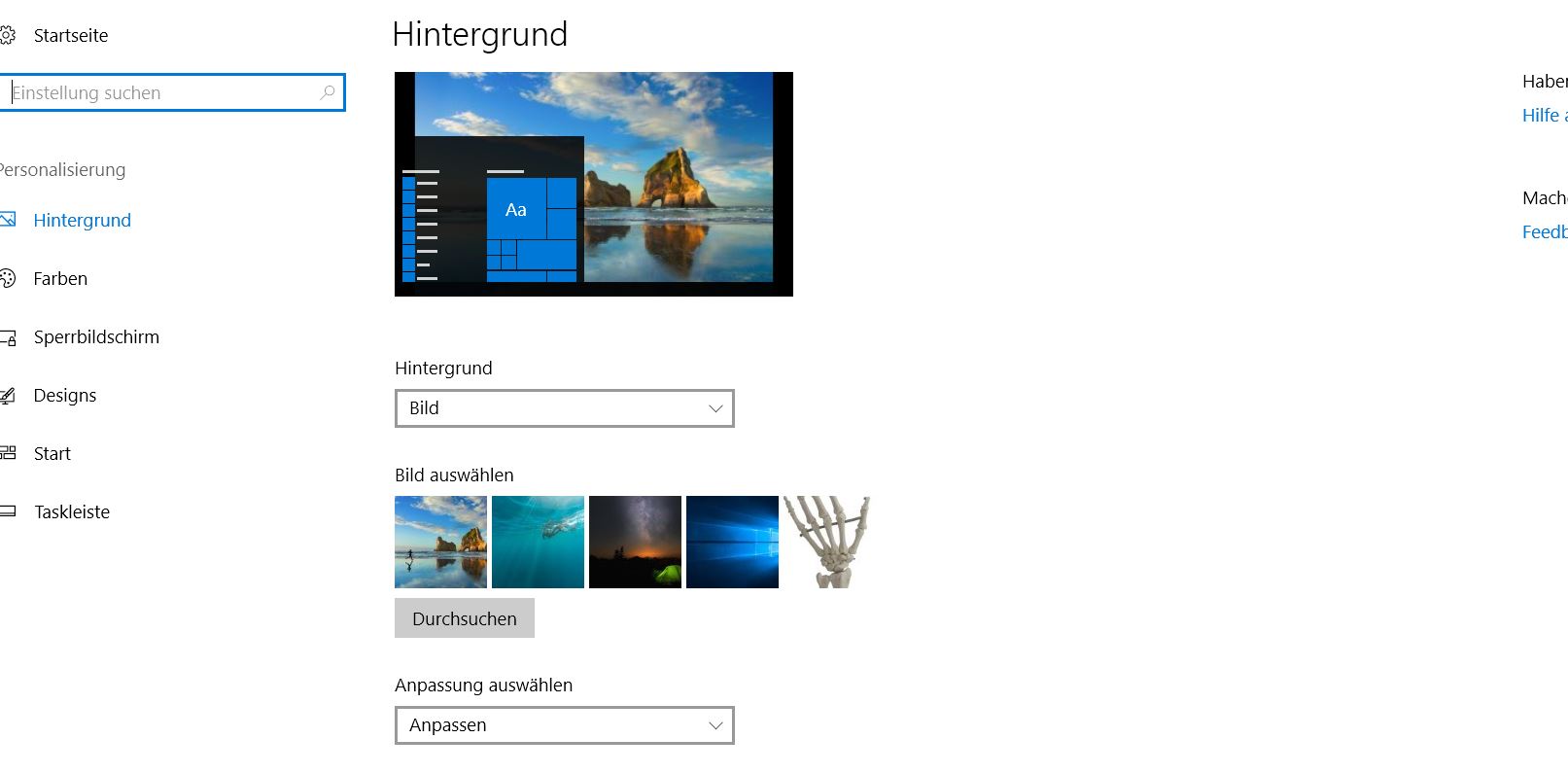This screenshot has width=1568, height=774.
Task: Open the Hintergrund dropdown showing Bild
Action: pos(565,408)
